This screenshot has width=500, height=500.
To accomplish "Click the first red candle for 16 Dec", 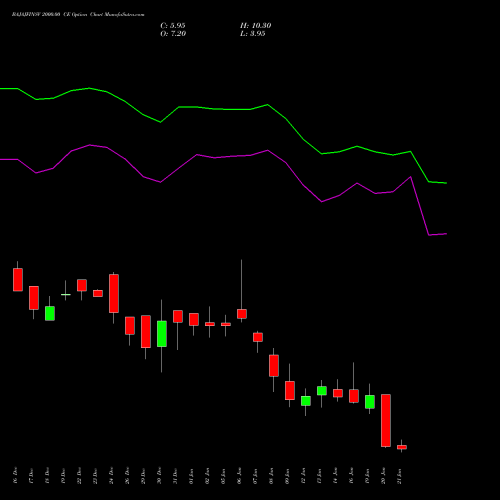I will pos(18,280).
